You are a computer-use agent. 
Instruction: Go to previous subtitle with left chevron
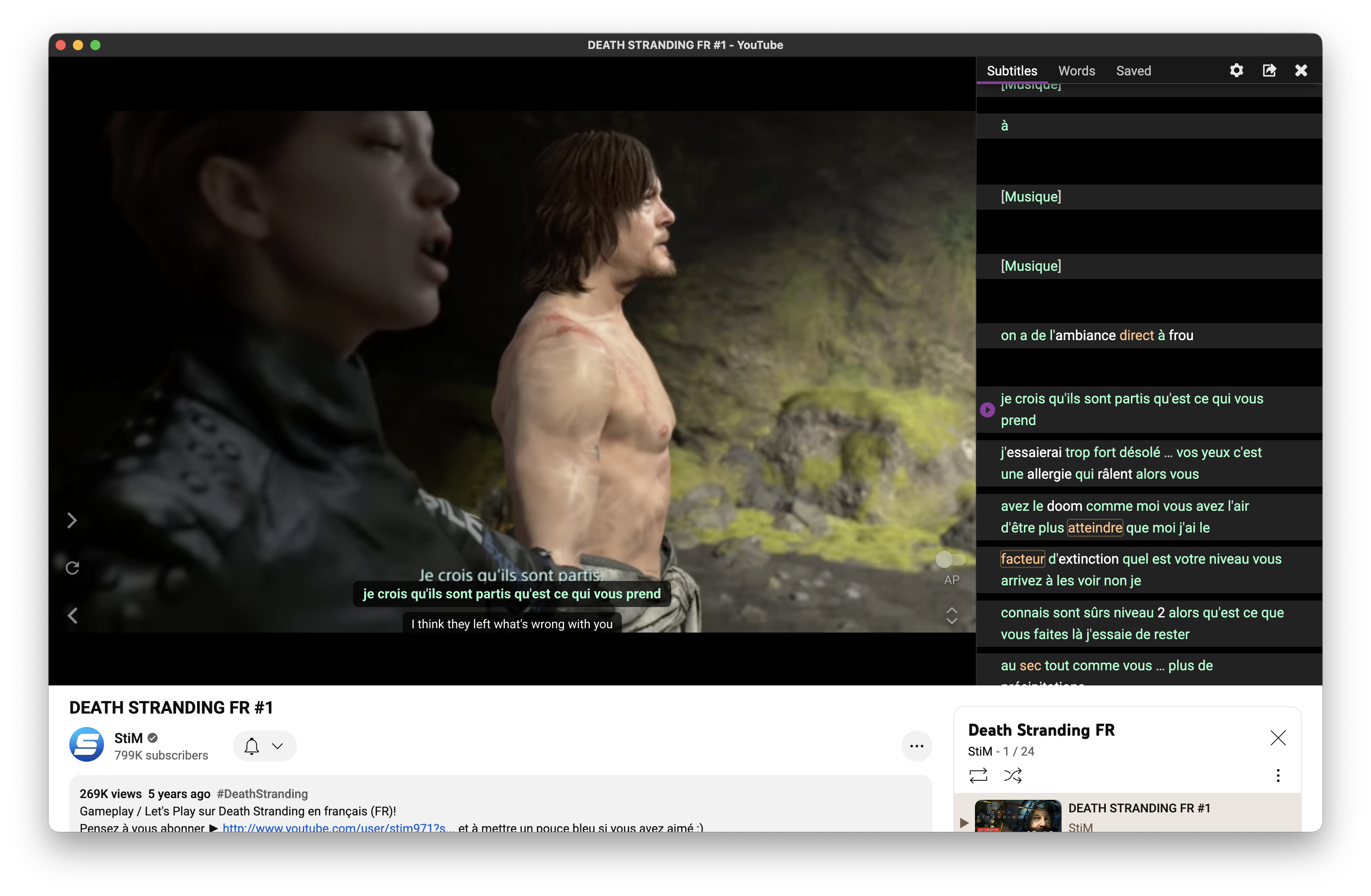coord(72,616)
